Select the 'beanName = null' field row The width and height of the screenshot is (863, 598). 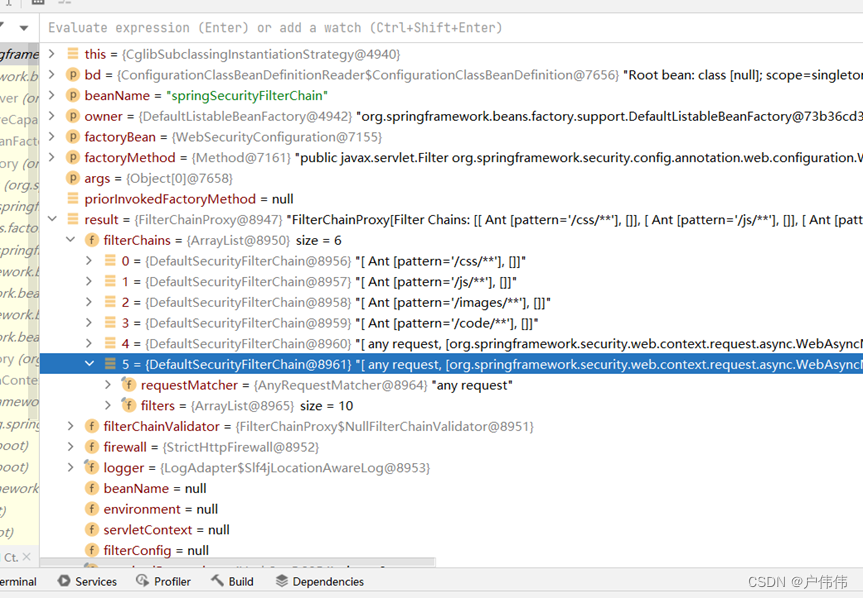click(x=451, y=489)
